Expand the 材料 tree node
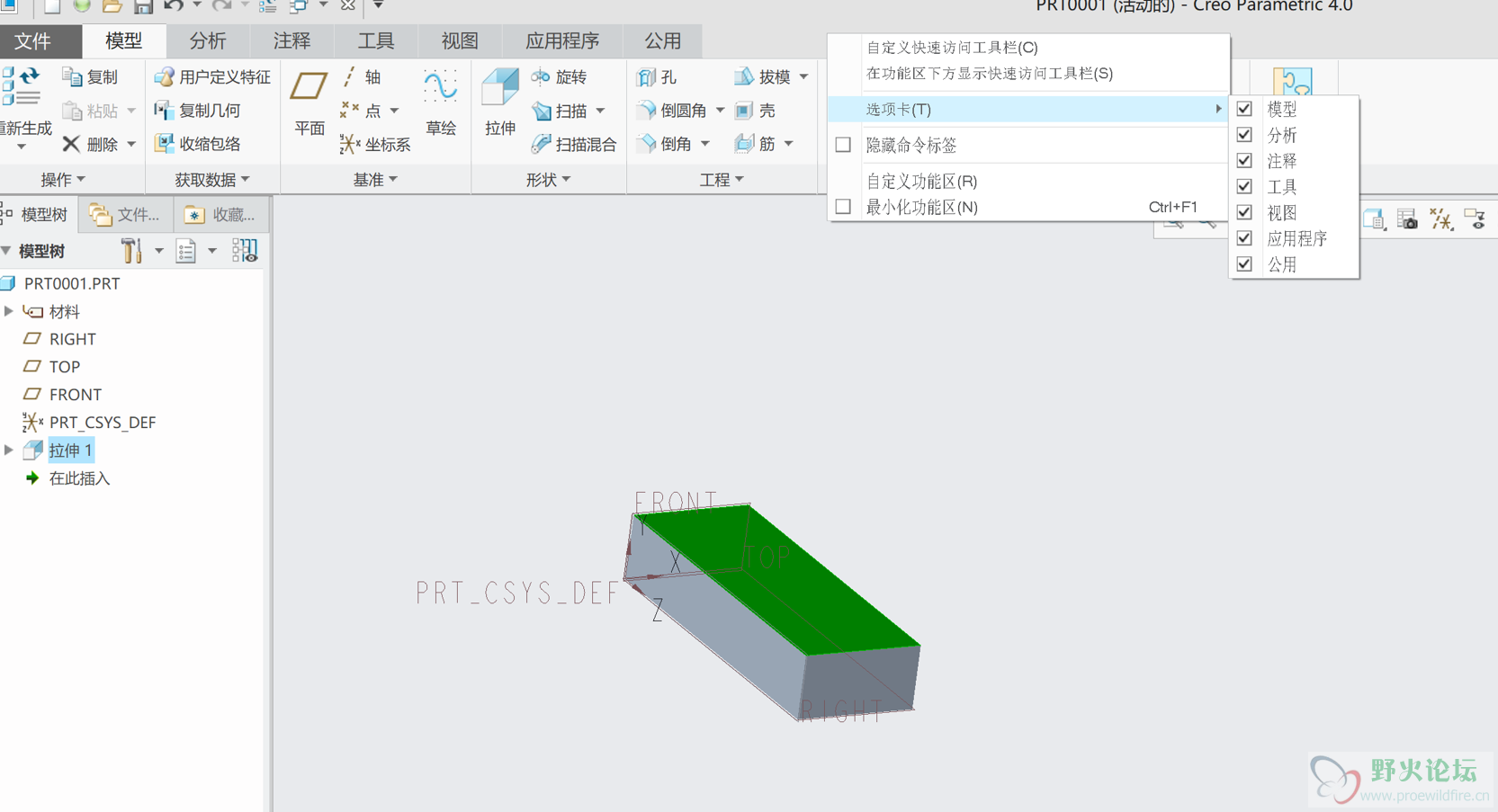This screenshot has height=812, width=1498. pos(9,311)
